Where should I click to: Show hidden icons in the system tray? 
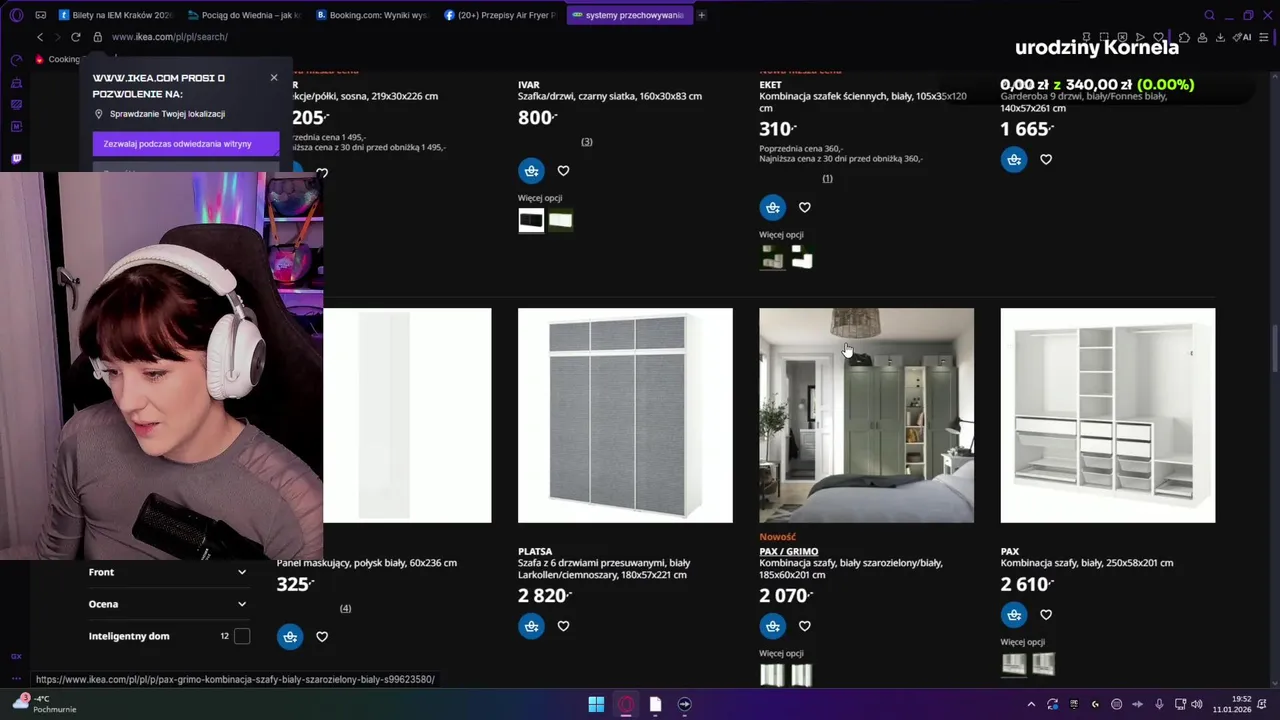click(x=1030, y=704)
